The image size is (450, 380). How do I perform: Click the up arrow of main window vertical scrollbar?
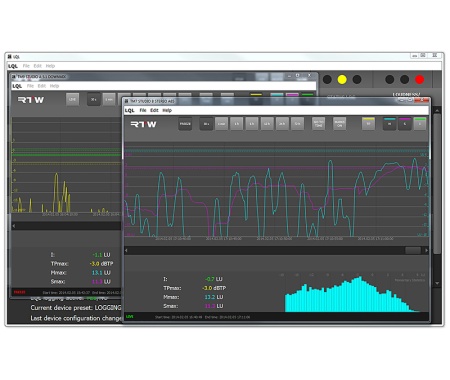[x=437, y=110]
